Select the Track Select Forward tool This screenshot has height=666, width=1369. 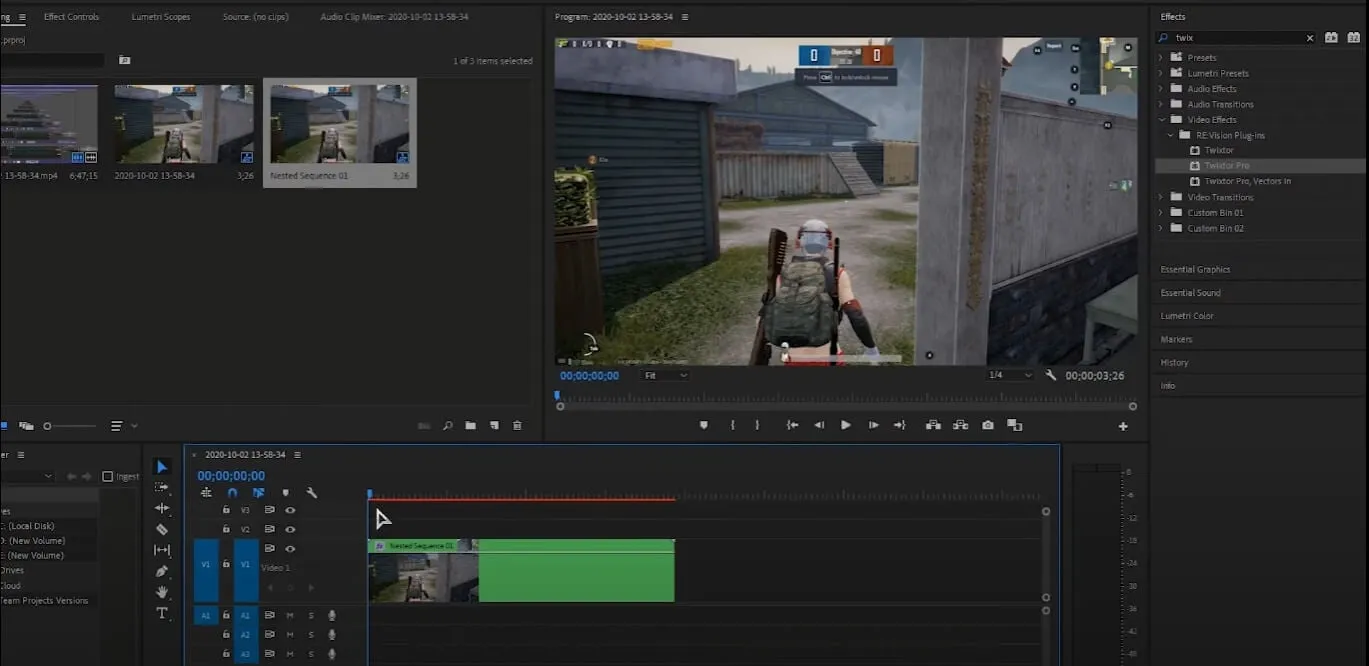(x=162, y=488)
